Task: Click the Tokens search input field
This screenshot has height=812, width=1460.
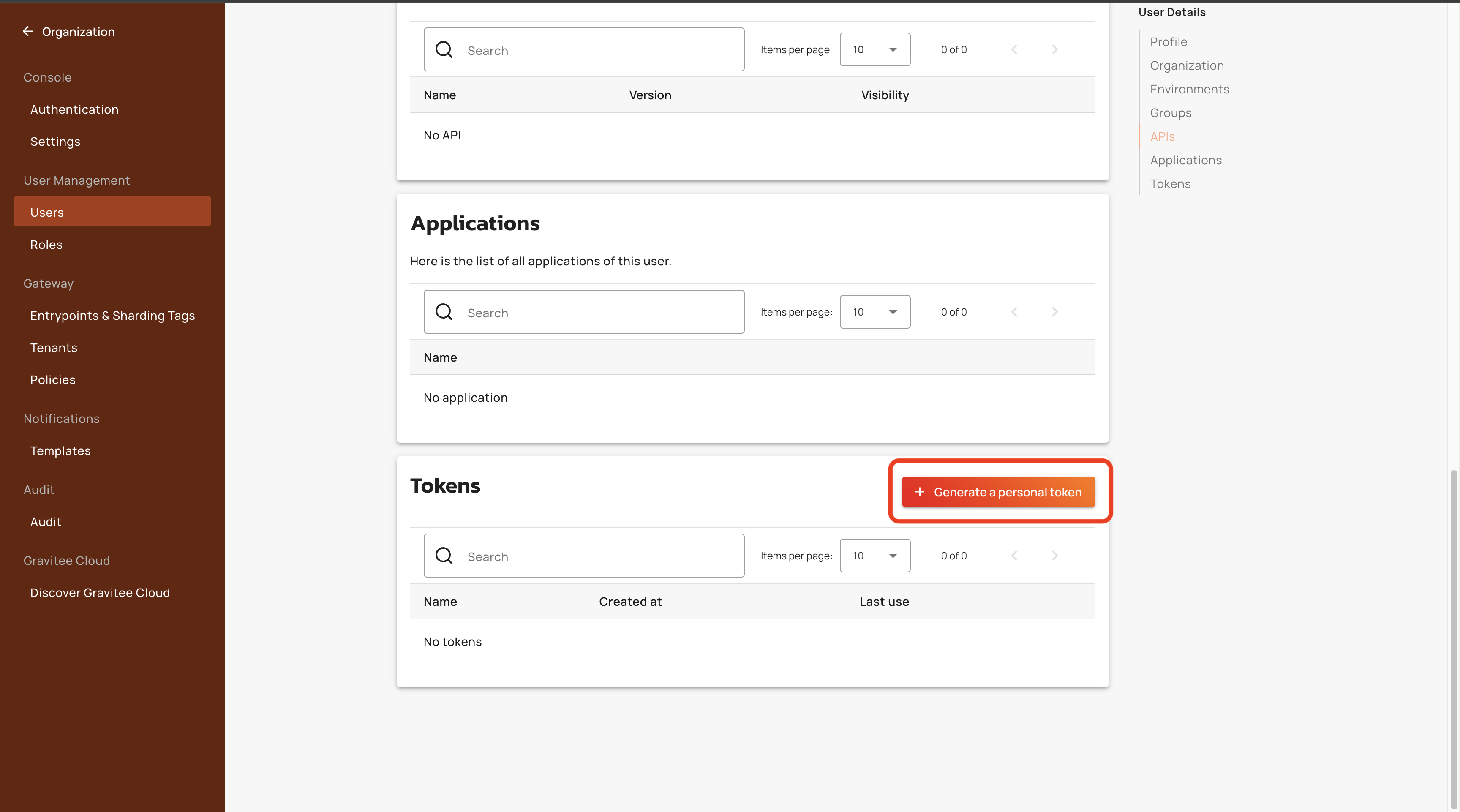Action: pos(601,556)
